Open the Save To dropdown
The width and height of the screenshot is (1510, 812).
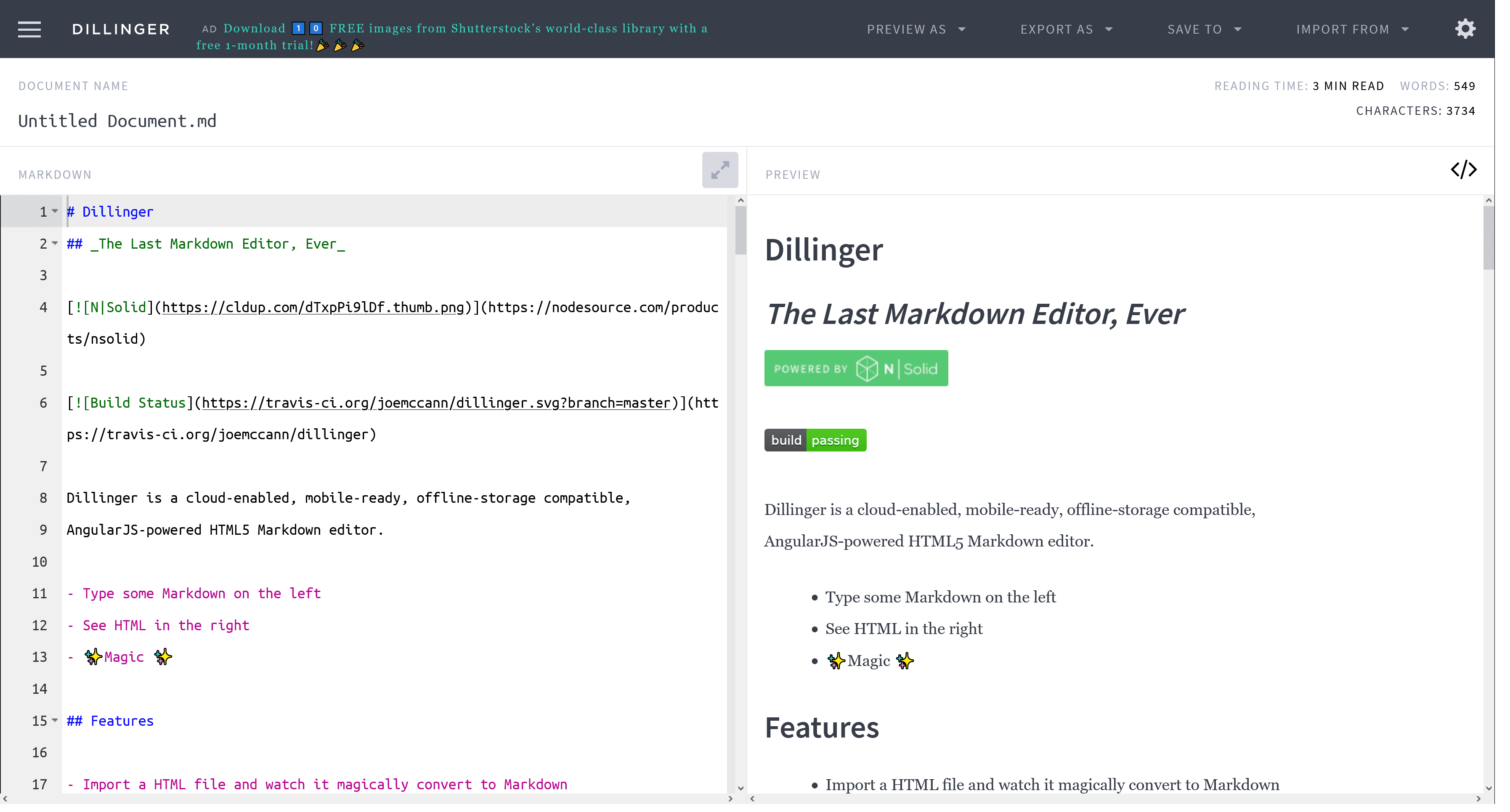(x=1204, y=29)
